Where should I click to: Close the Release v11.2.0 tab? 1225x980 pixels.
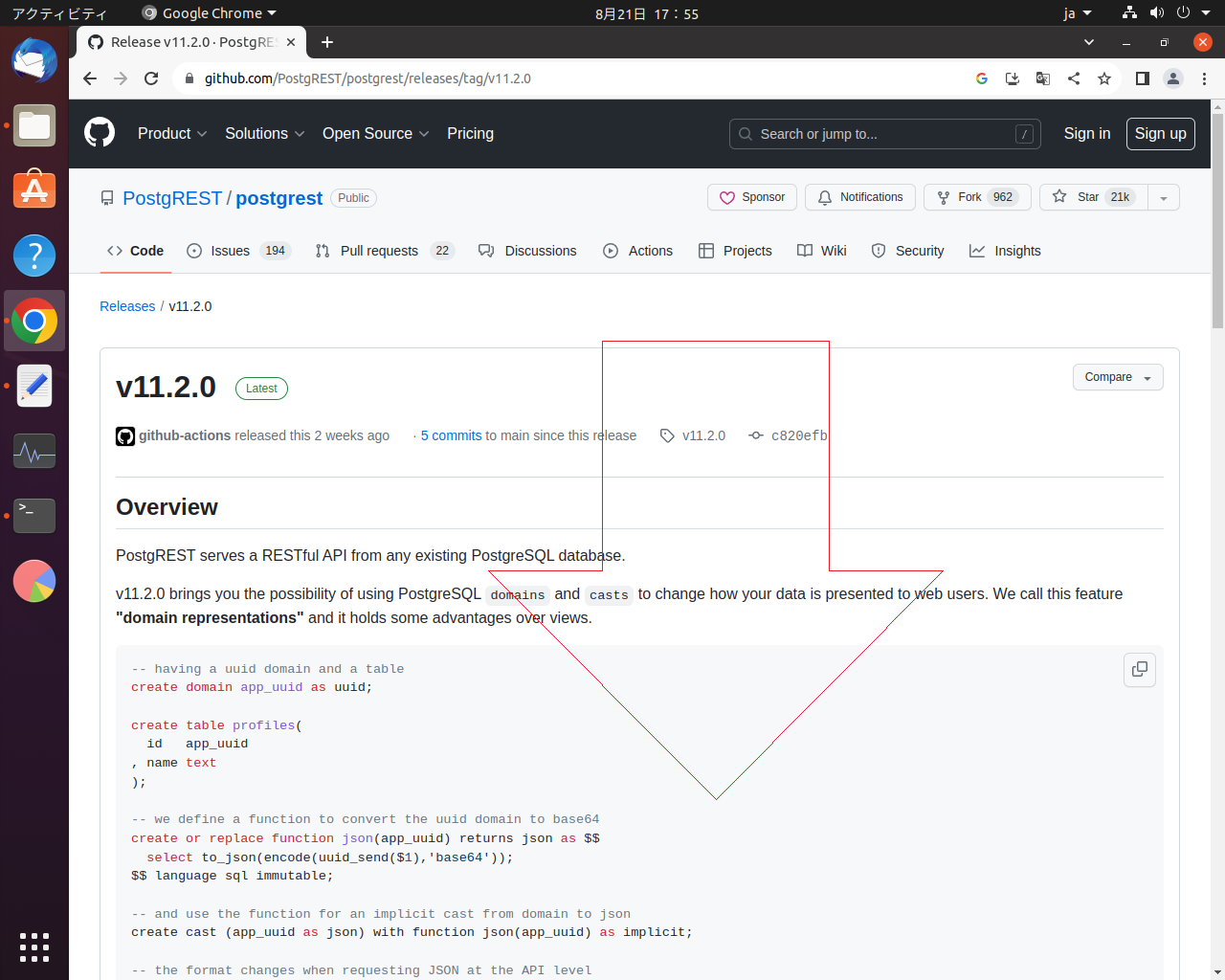coord(291,42)
